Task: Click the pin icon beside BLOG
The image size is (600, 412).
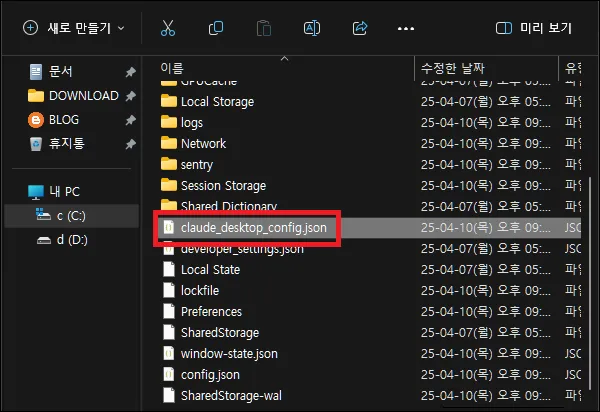Action: tap(131, 120)
